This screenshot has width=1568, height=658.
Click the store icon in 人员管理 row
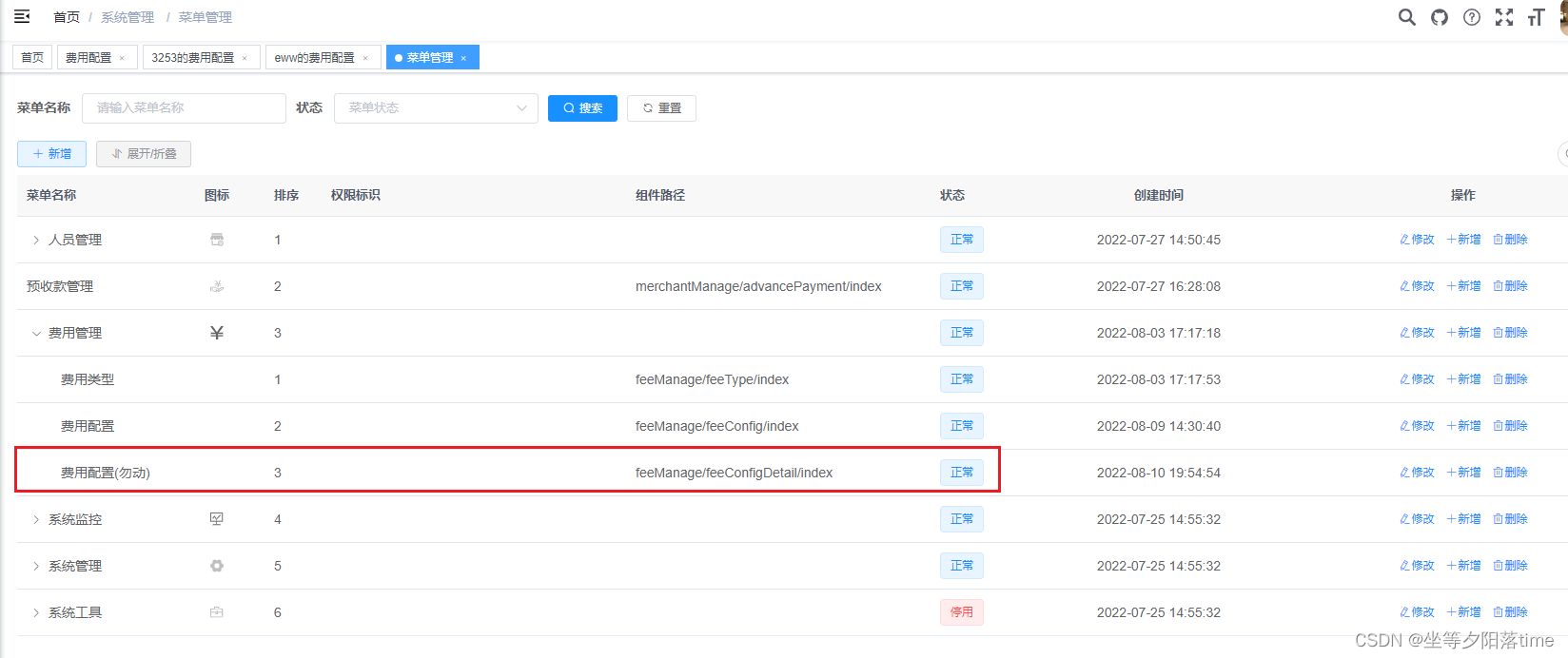pyautogui.click(x=217, y=240)
